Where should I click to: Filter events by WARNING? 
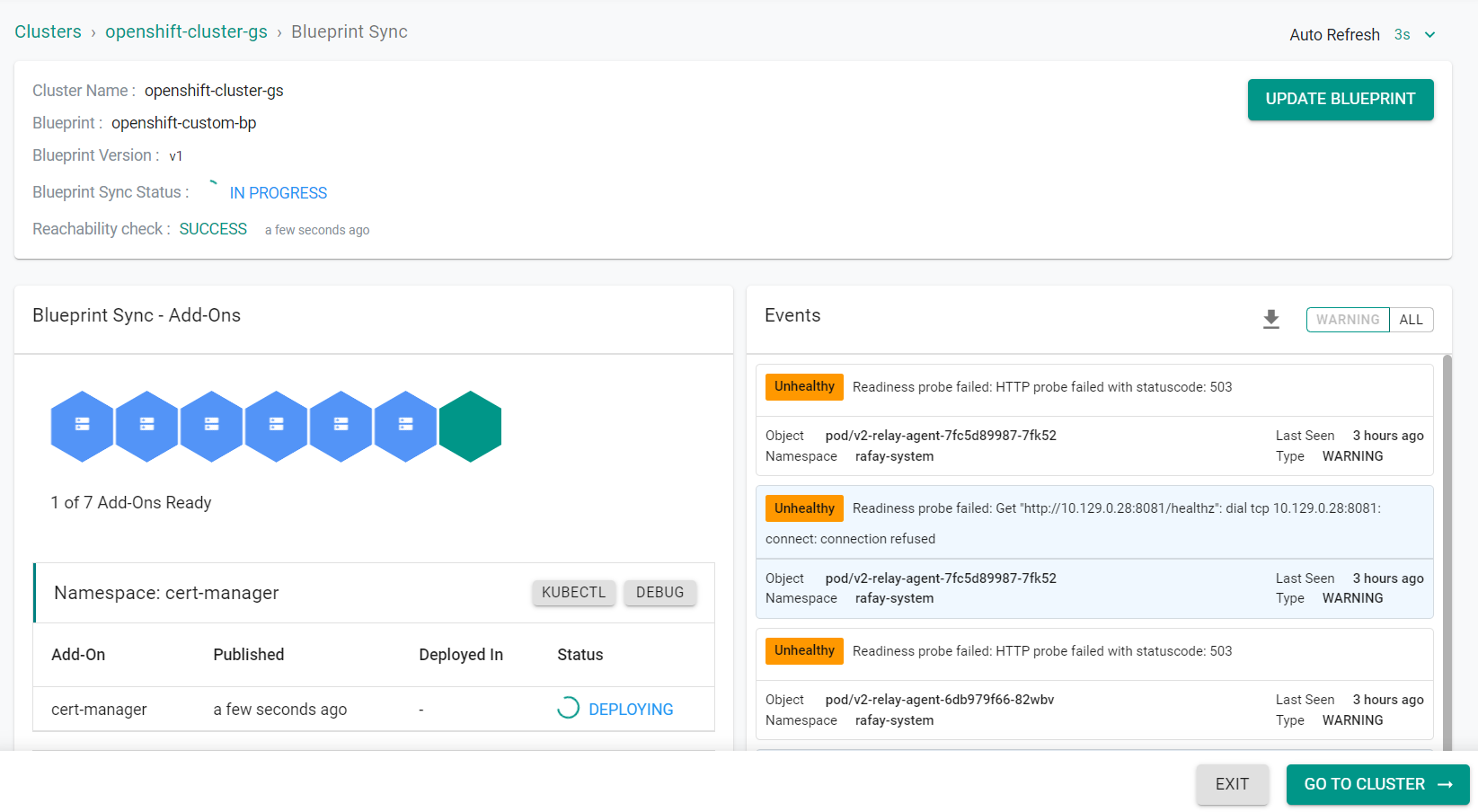click(1348, 320)
